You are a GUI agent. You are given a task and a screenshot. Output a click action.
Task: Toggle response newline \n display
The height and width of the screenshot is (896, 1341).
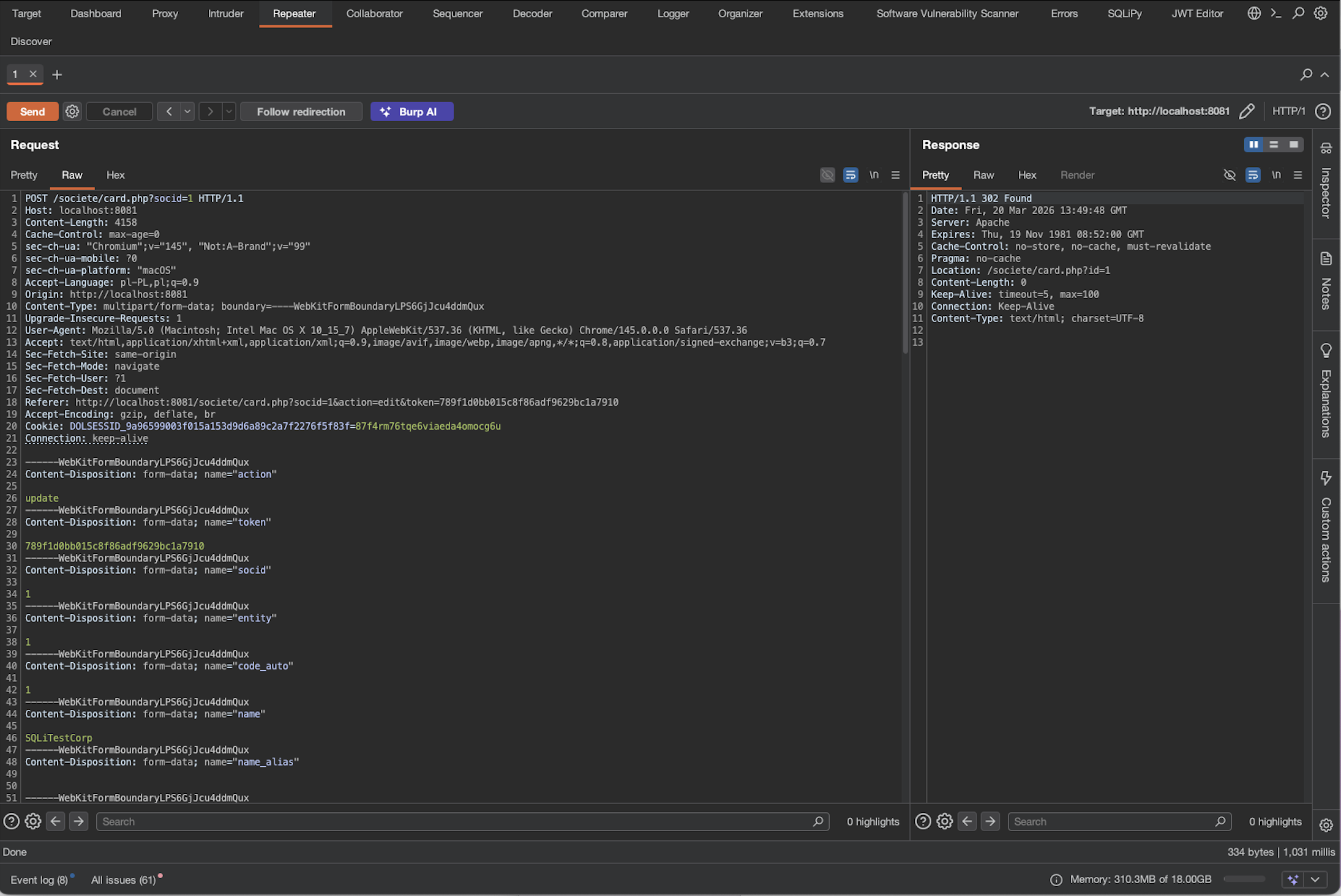tap(1276, 175)
